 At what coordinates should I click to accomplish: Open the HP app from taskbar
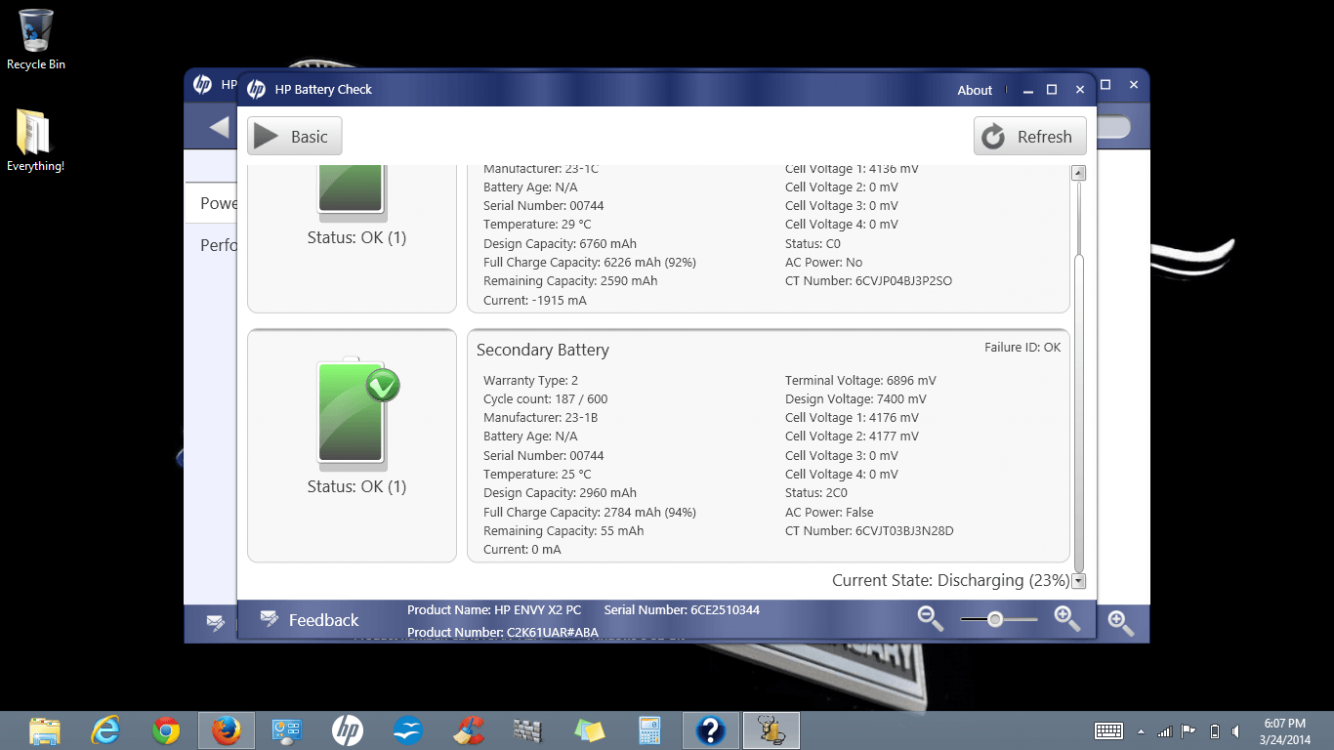tap(347, 731)
